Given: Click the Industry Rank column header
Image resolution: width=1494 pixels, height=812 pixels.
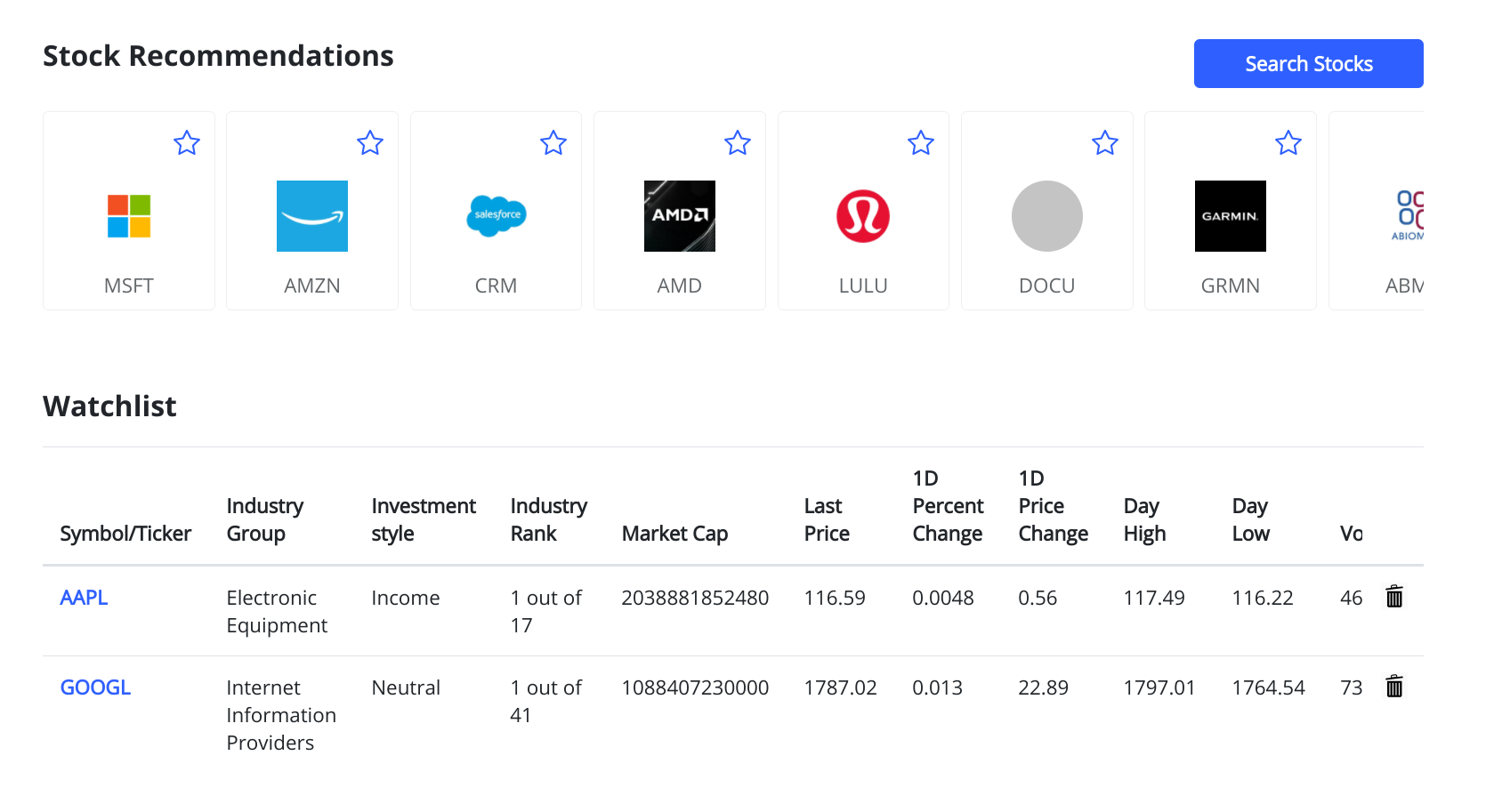Looking at the screenshot, I should coord(549,519).
